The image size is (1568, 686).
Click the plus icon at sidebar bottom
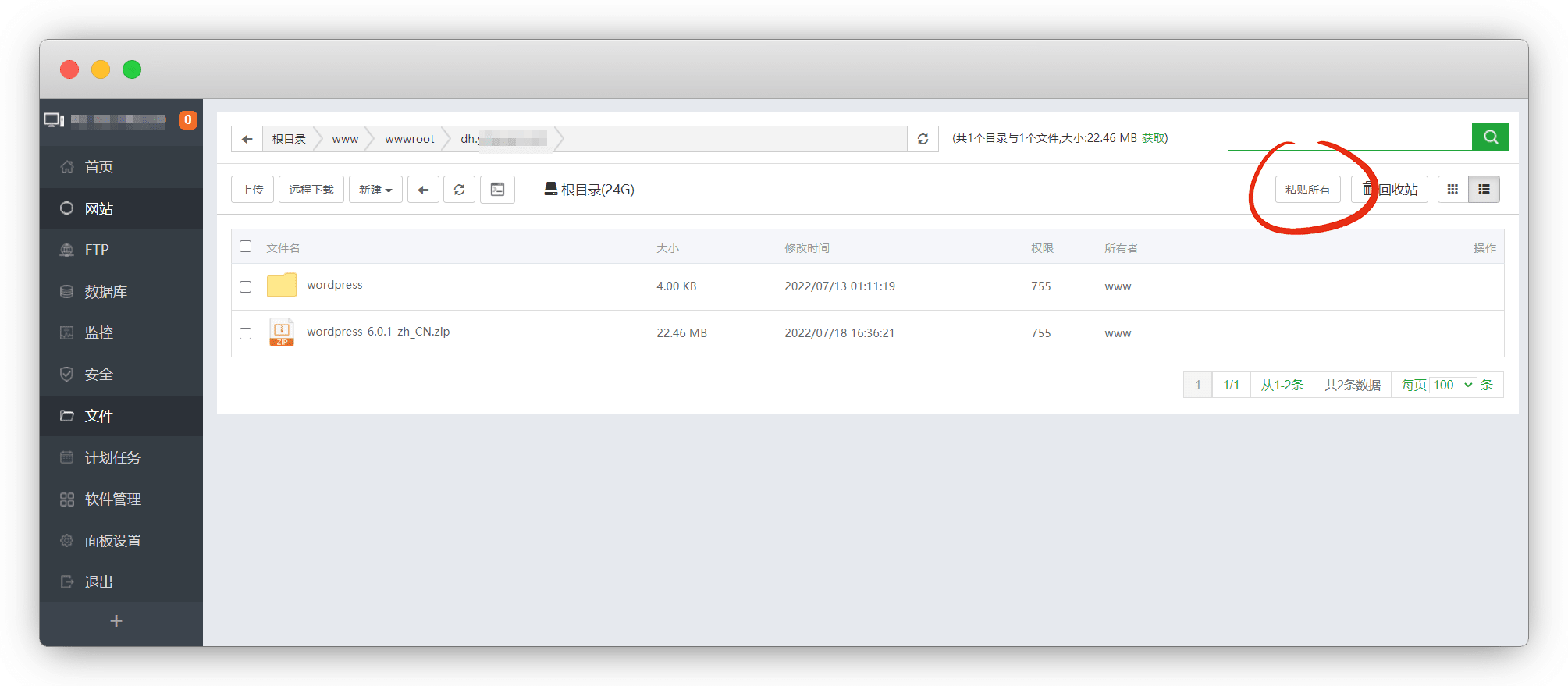(116, 621)
